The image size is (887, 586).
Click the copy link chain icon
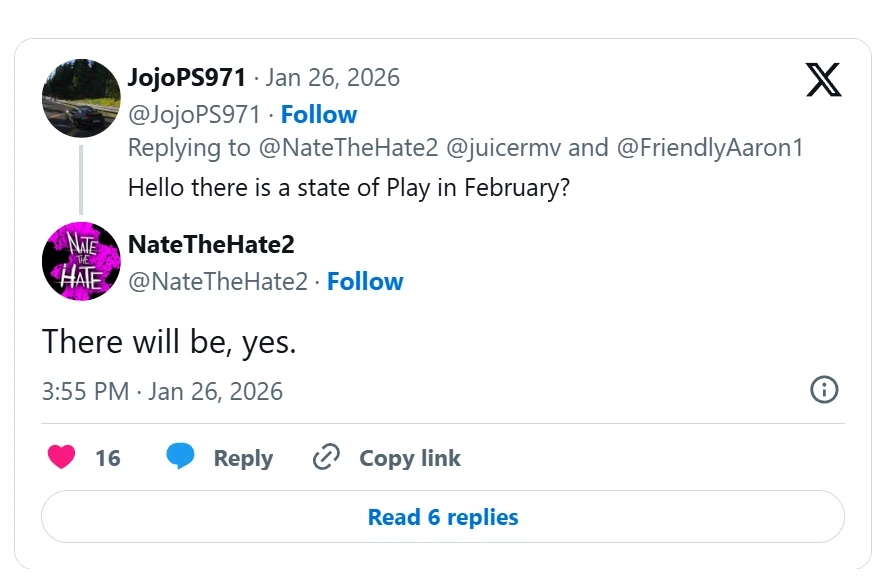tap(327, 458)
